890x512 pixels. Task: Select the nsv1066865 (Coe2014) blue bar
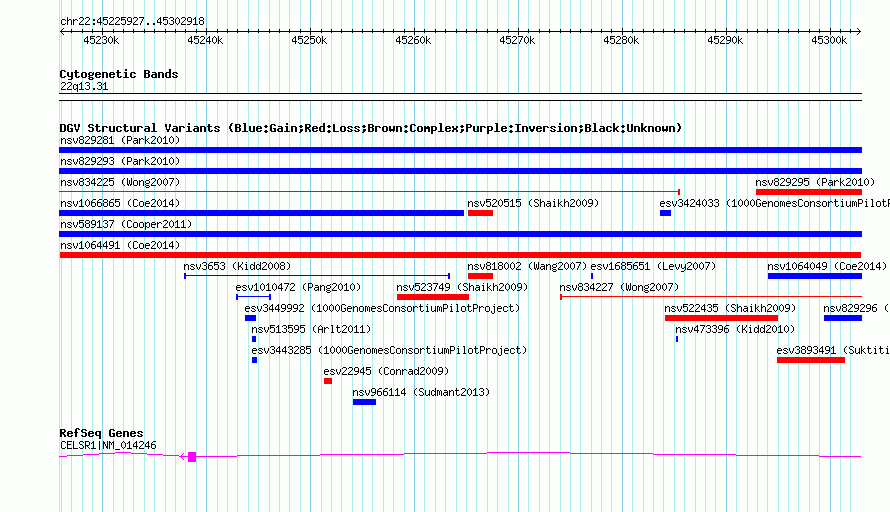click(261, 213)
